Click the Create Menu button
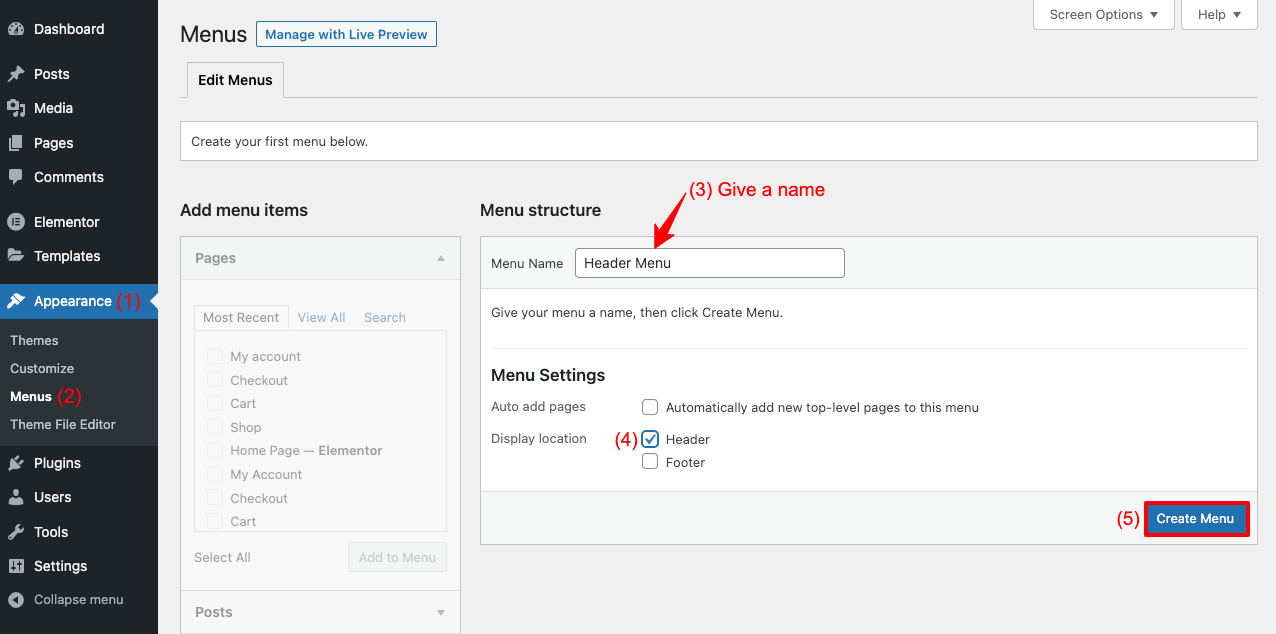 1195,518
